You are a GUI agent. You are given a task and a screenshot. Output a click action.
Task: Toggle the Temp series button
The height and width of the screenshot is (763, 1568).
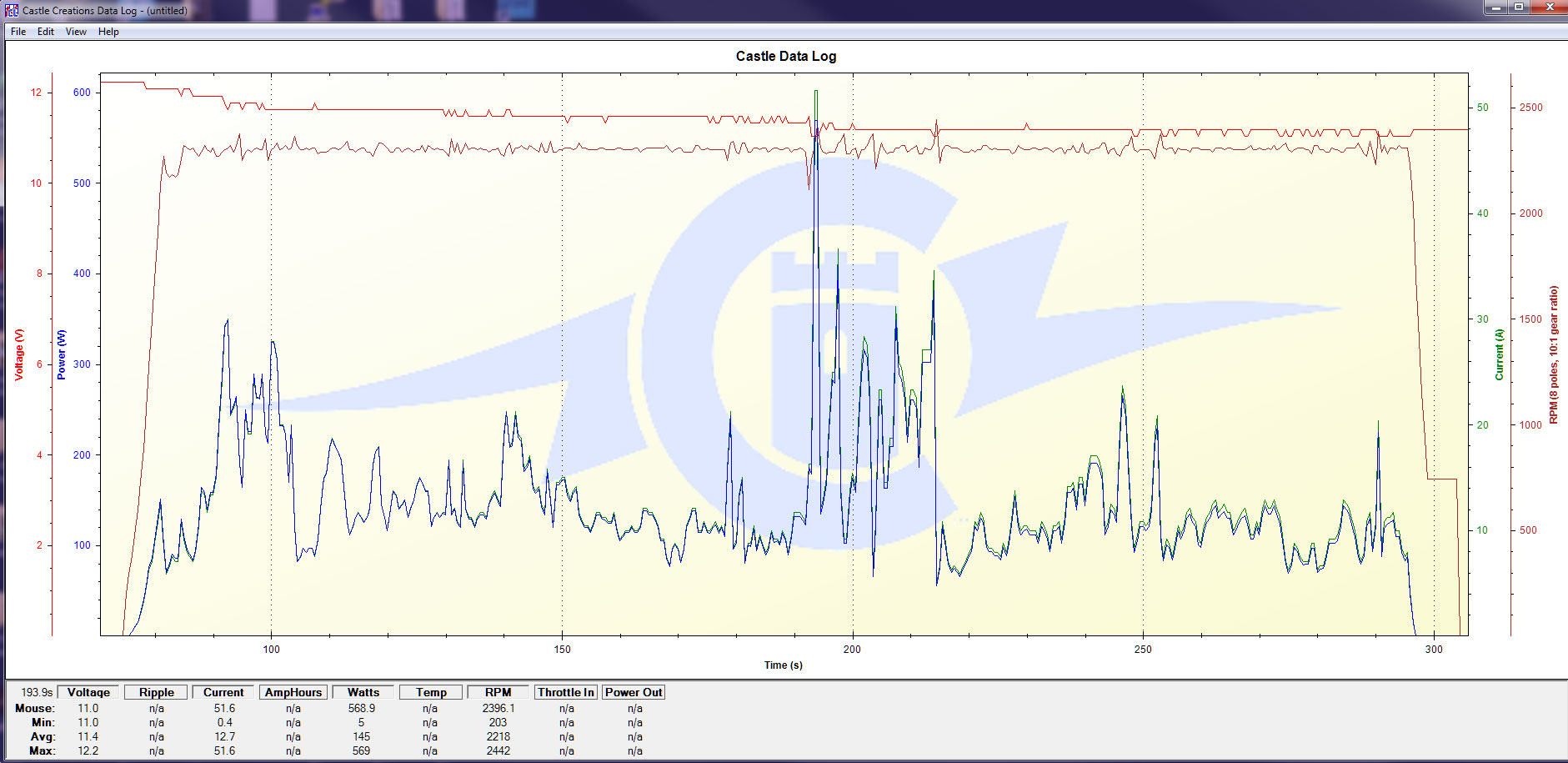431,692
